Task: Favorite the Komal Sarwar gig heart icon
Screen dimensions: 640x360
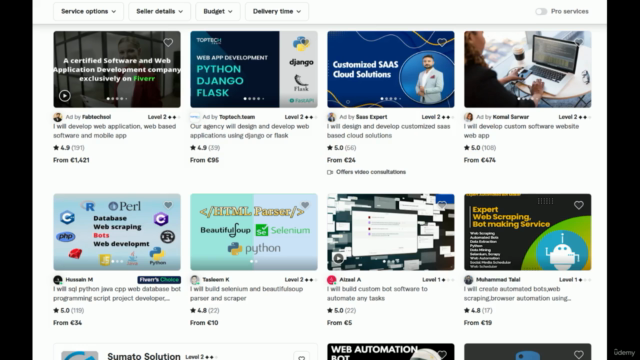Action: [x=579, y=42]
